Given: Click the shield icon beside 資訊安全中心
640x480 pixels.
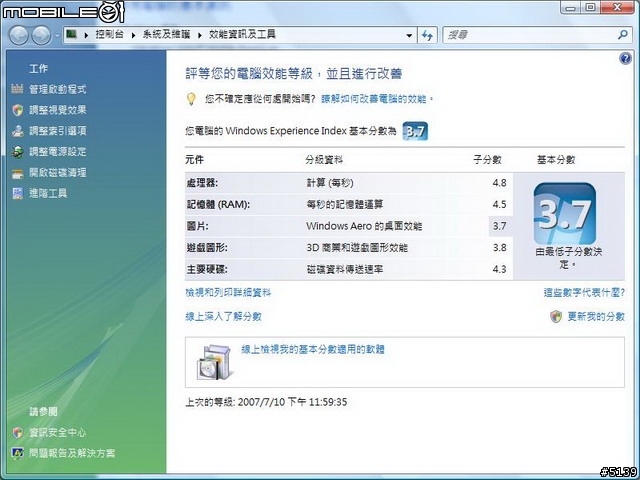Looking at the screenshot, I should click(18, 433).
